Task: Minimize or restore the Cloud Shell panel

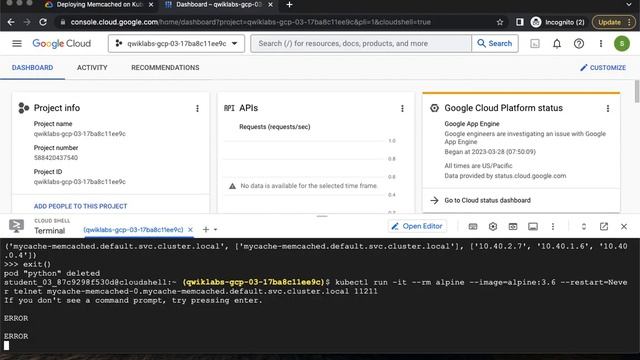Action: point(584,227)
